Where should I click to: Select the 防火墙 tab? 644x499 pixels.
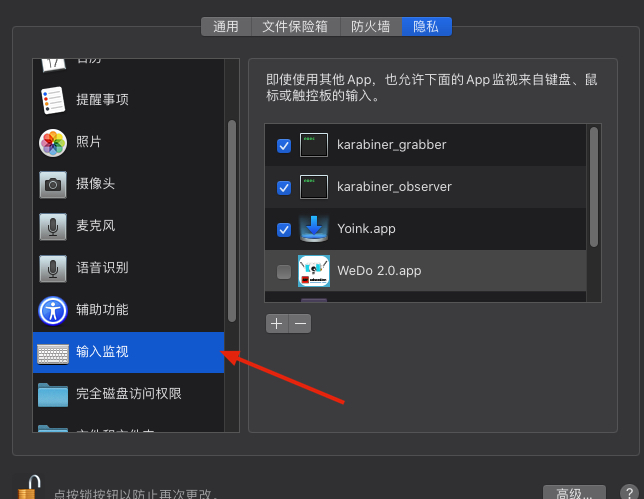point(370,27)
